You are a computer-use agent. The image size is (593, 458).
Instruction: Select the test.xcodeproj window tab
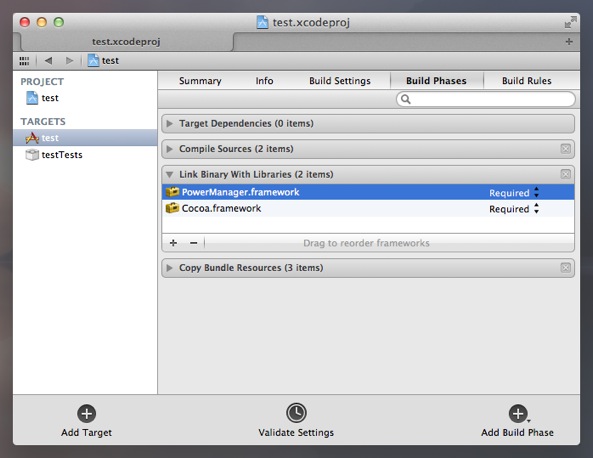tap(126, 42)
